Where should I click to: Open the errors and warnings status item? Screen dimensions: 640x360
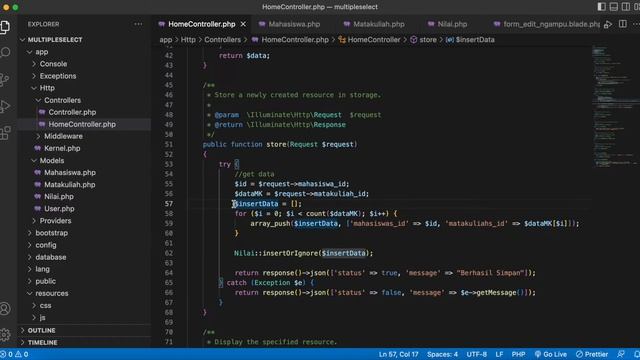[x=15, y=354]
